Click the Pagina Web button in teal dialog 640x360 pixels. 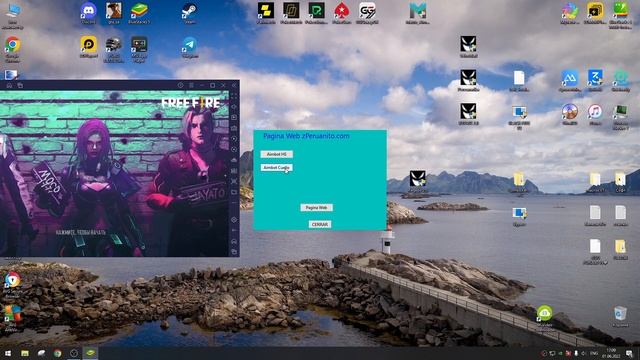[x=316, y=208]
